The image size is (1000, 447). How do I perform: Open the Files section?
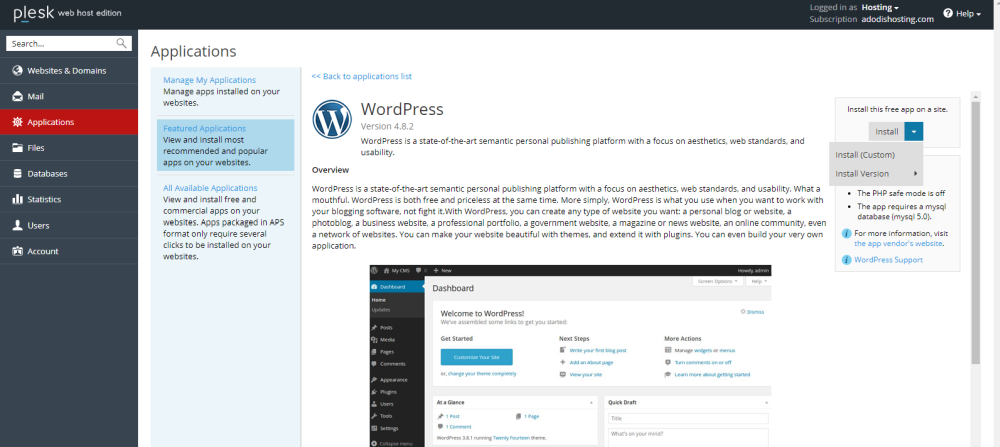[69, 148]
